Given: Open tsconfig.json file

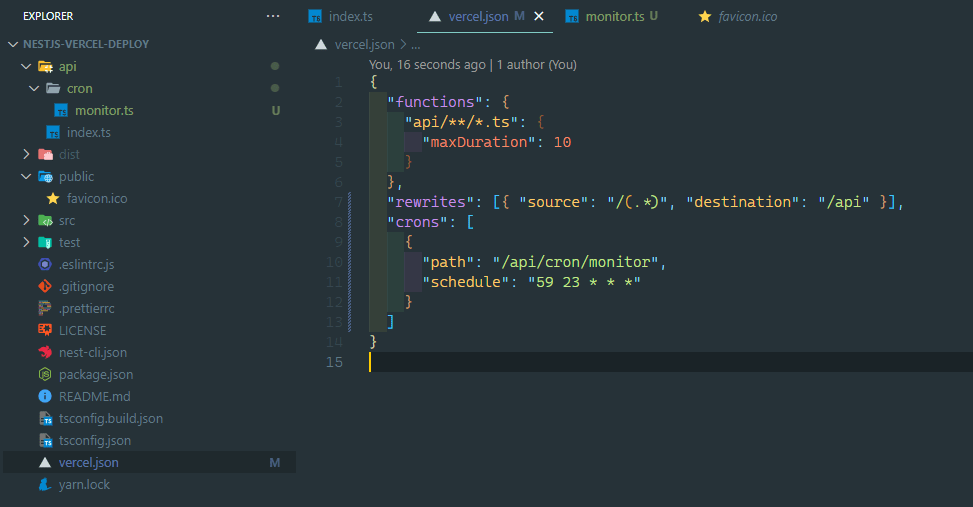Looking at the screenshot, I should click(94, 440).
